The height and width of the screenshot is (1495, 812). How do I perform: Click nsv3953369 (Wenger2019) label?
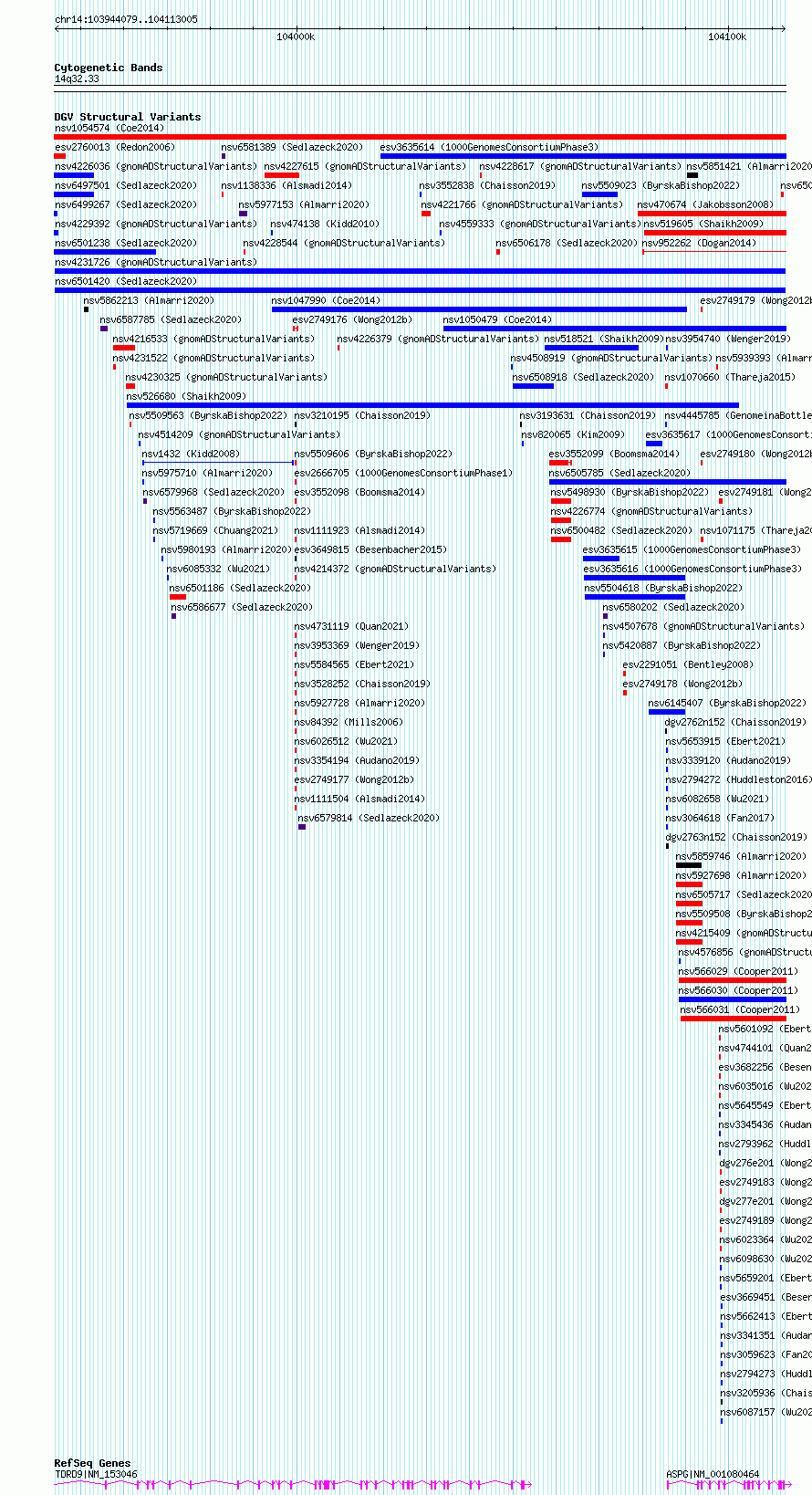click(x=356, y=645)
